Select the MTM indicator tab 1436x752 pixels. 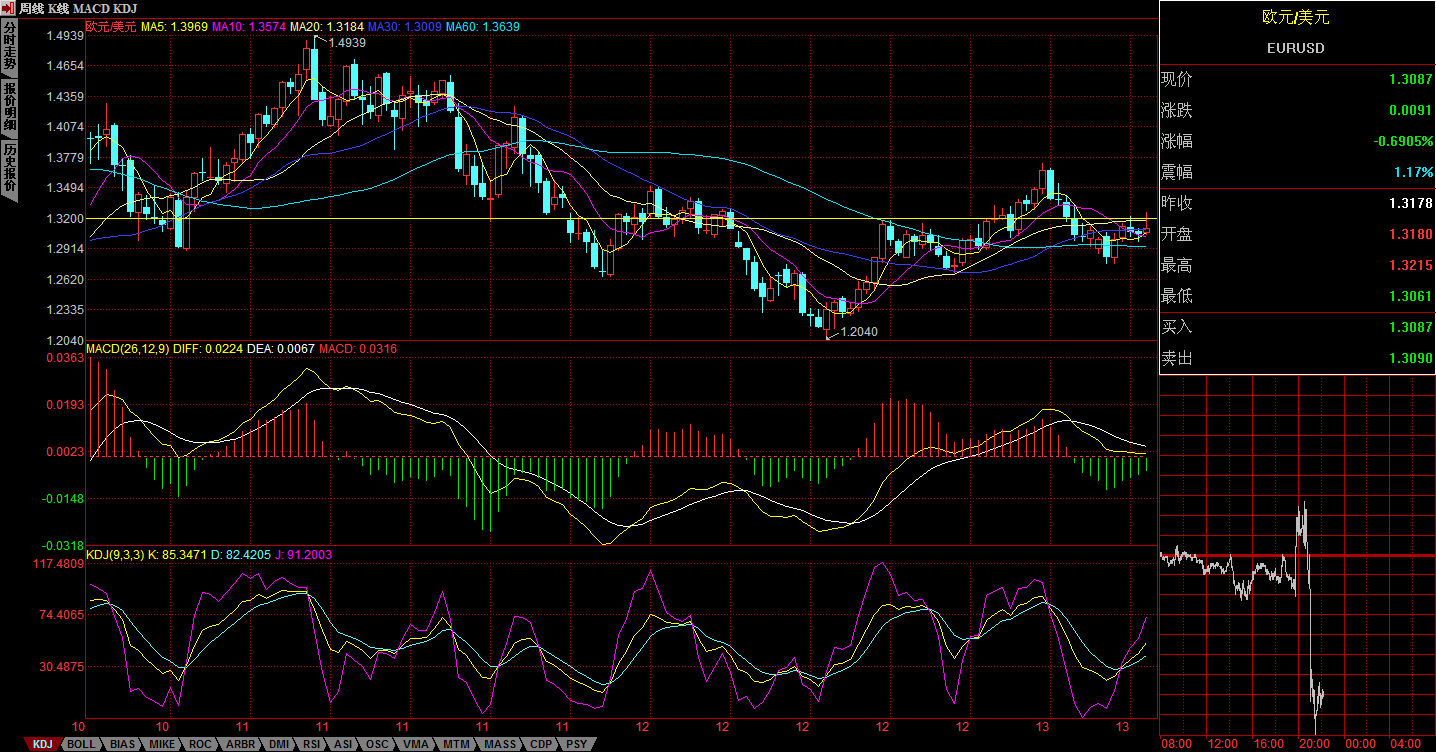[456, 744]
